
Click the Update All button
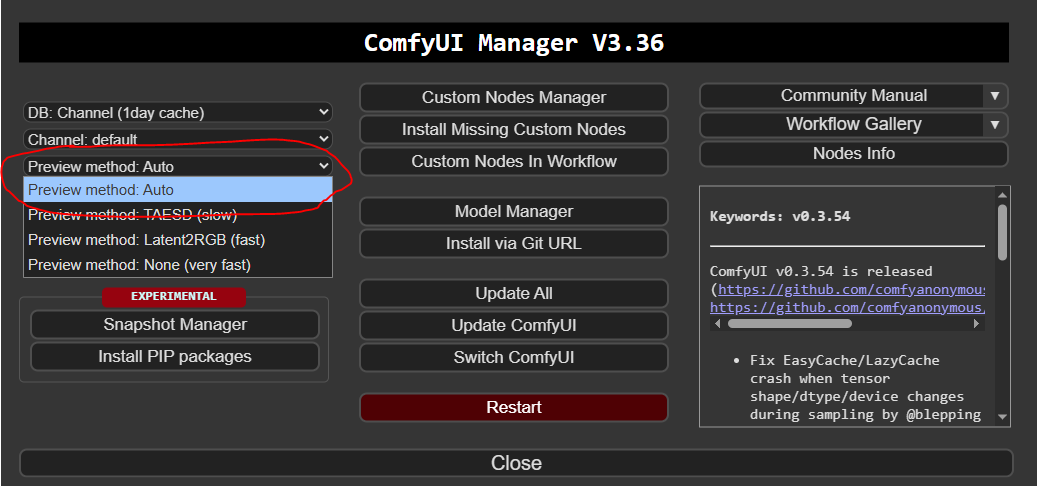tap(514, 294)
